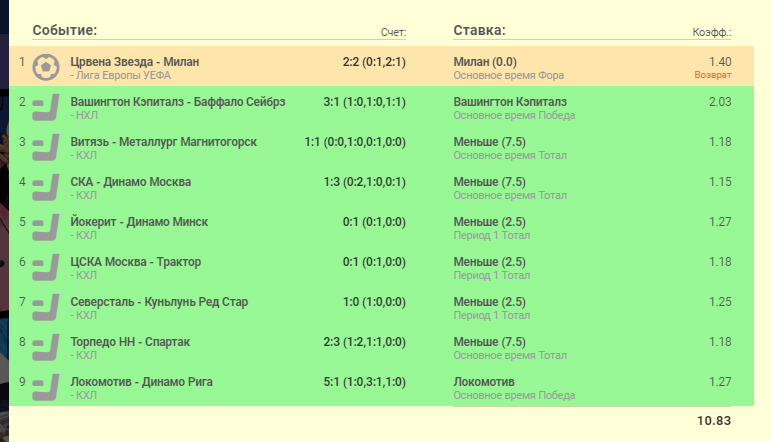Image resolution: width=771 pixels, height=442 pixels.
Task: Select event Црвена Звезда - Милан
Action: coord(135,62)
